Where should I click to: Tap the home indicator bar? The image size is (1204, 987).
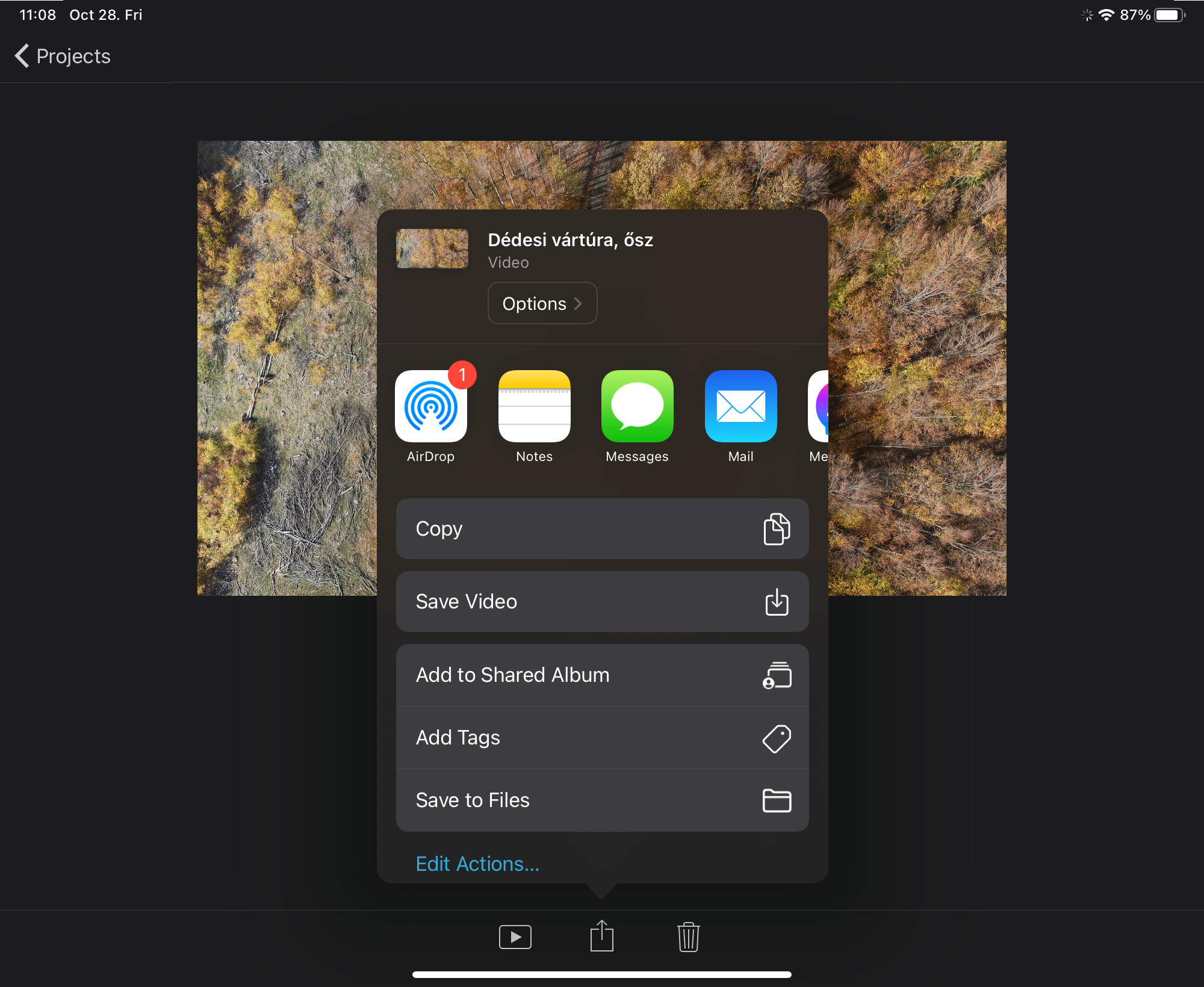pos(602,974)
